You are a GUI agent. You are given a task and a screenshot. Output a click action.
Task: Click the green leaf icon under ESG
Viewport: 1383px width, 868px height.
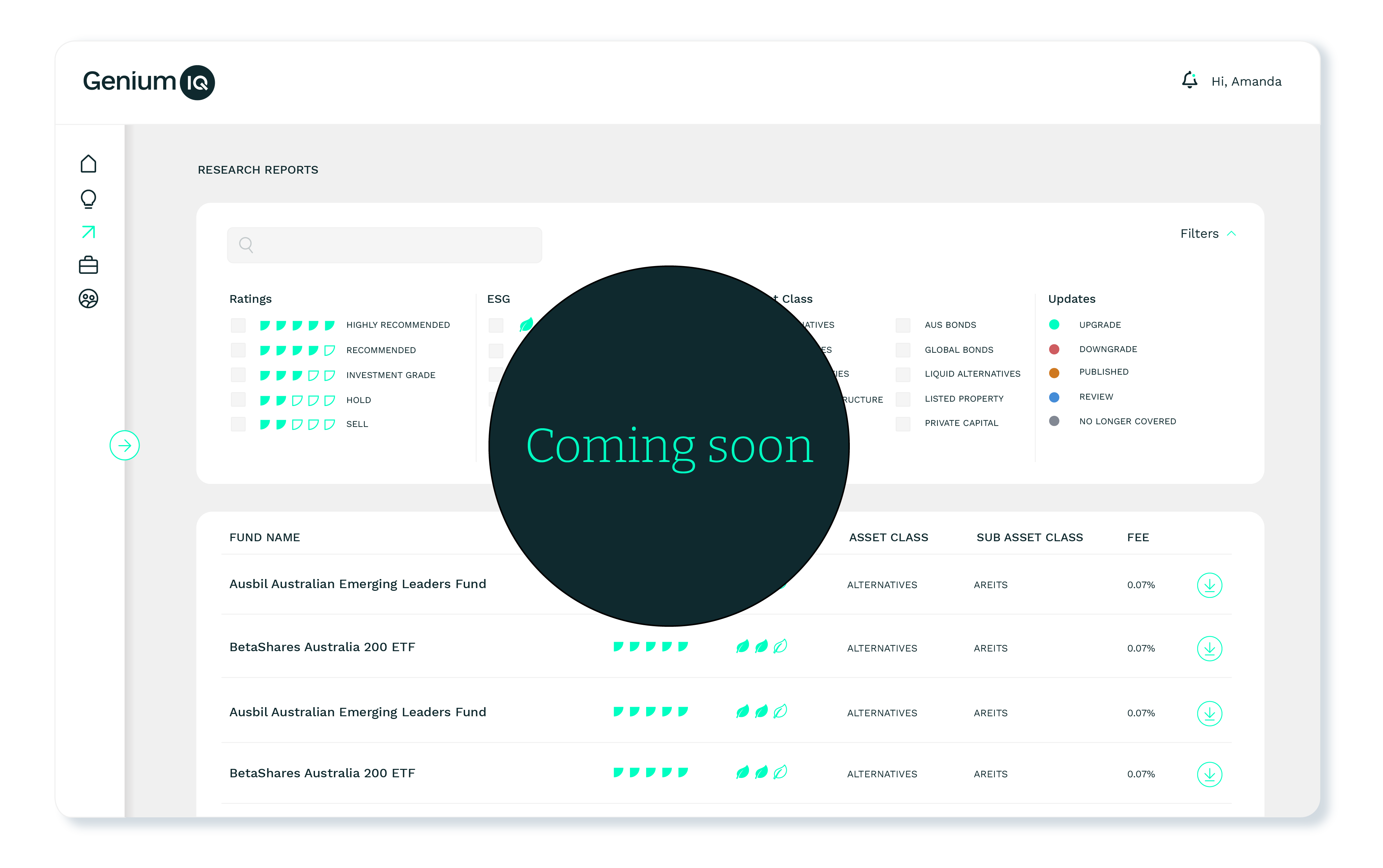526,325
